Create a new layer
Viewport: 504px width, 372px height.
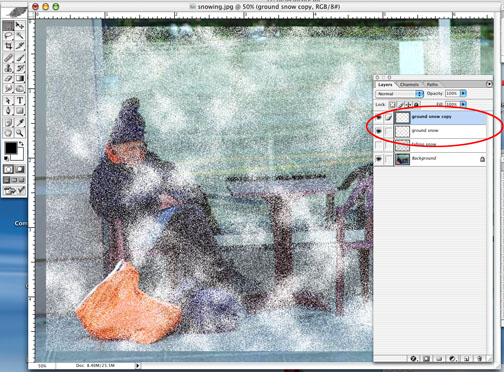pyautogui.click(x=466, y=359)
